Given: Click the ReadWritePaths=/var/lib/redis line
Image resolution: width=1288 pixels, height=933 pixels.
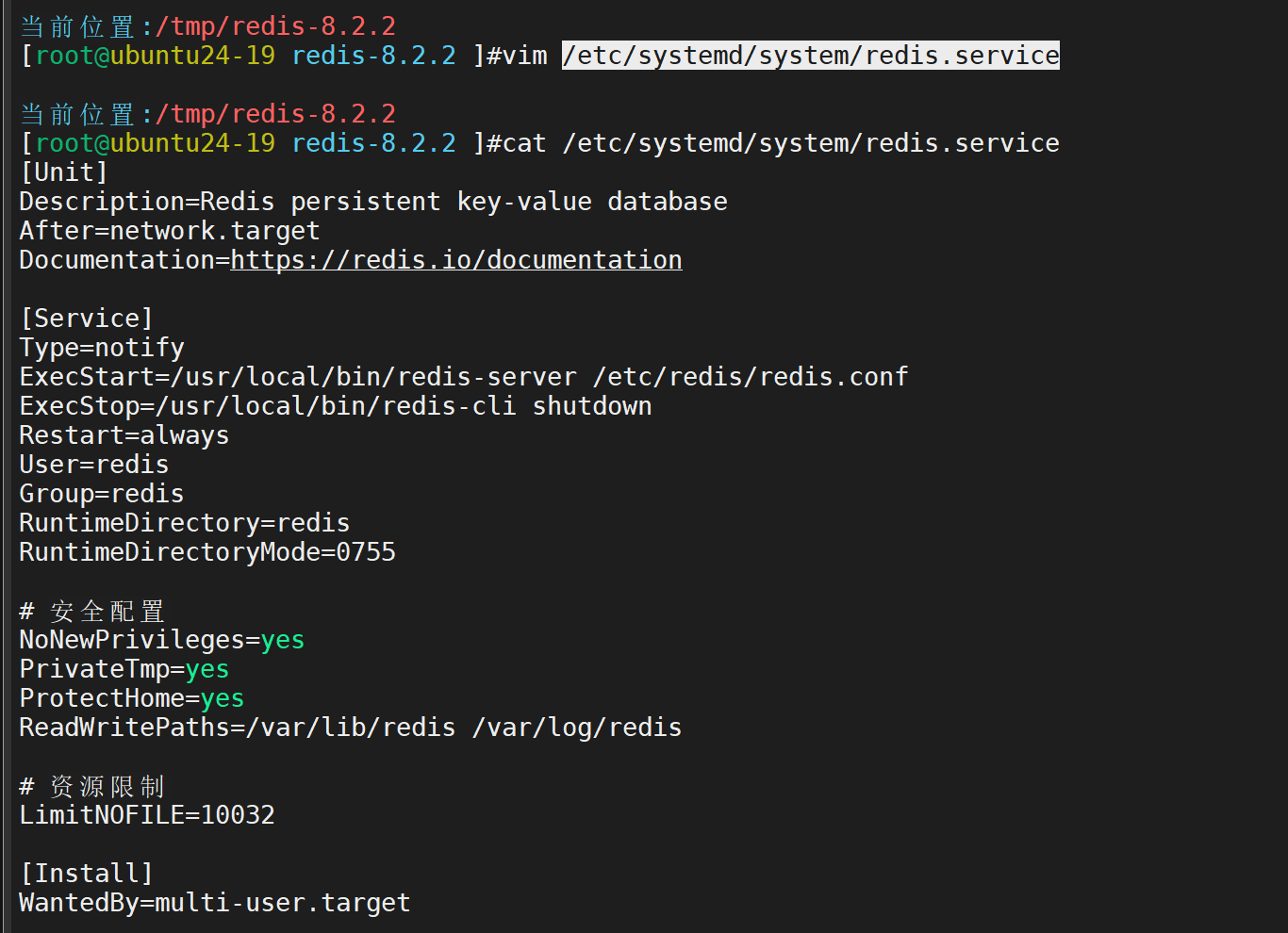Looking at the screenshot, I should [351, 728].
